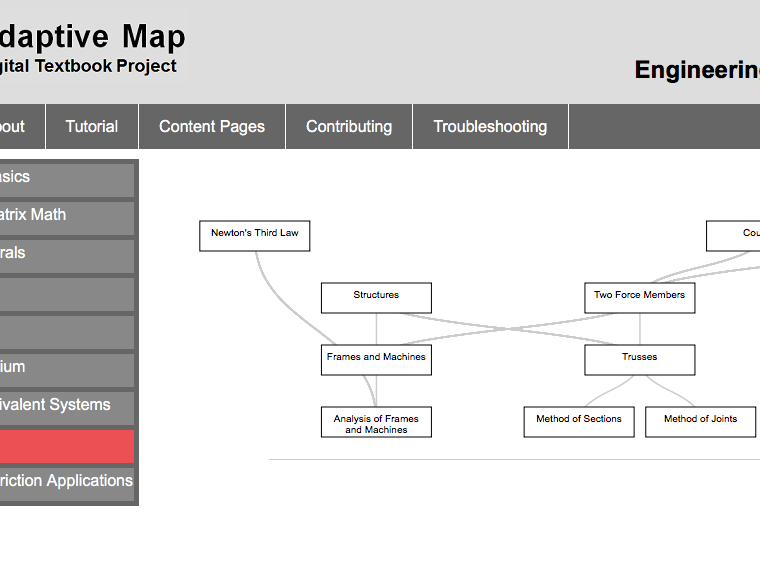The image size is (760, 570).
Task: Open the partially visible About menu item
Action: pos(22,127)
